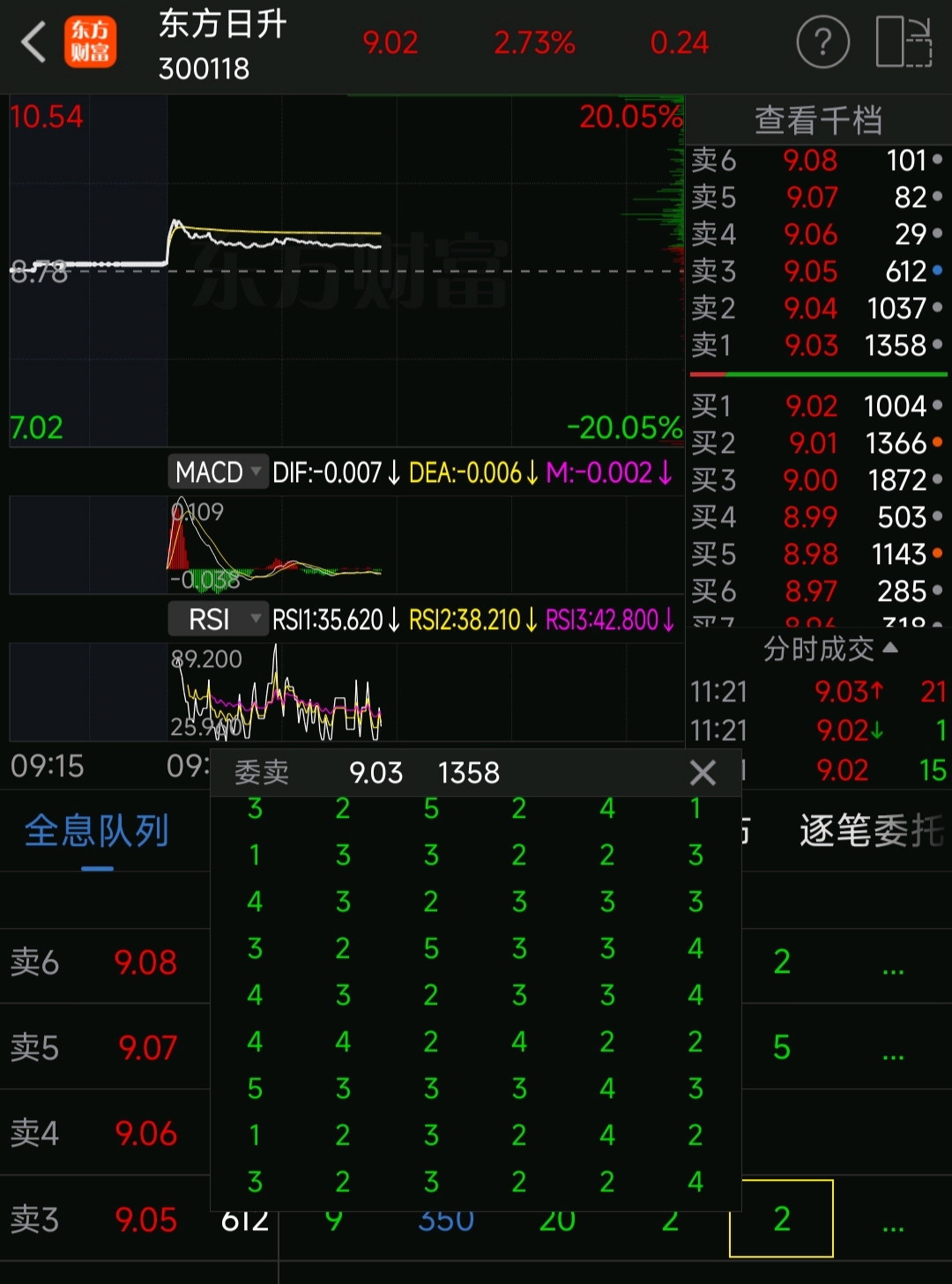Show more orders via ellipsis in 卖5 row
Viewport: 952px width, 1284px height.
(x=893, y=1054)
